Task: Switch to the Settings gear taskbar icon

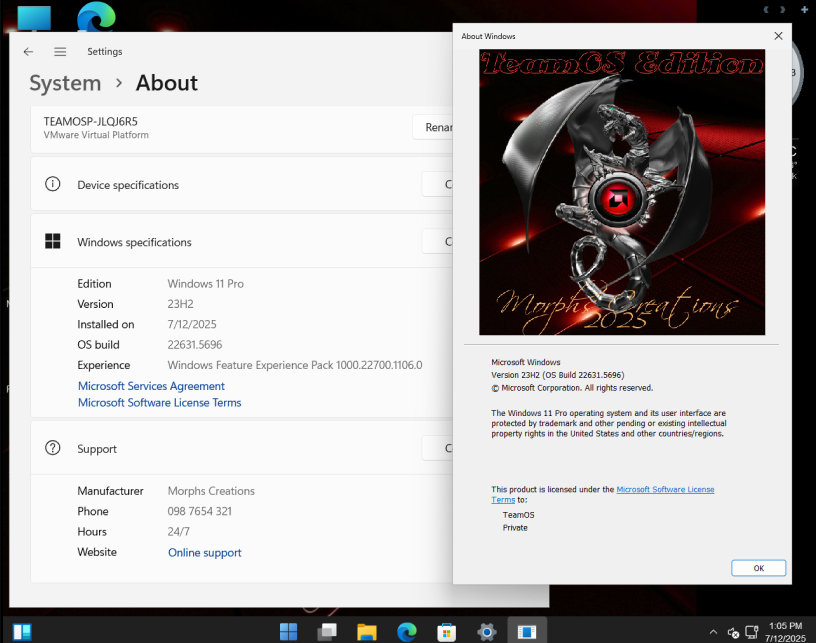Action: click(487, 632)
